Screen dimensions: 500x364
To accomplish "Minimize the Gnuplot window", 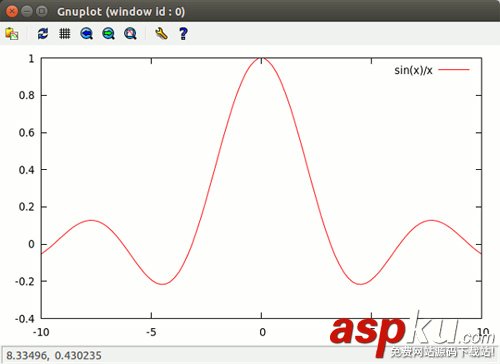I will (x=27, y=11).
